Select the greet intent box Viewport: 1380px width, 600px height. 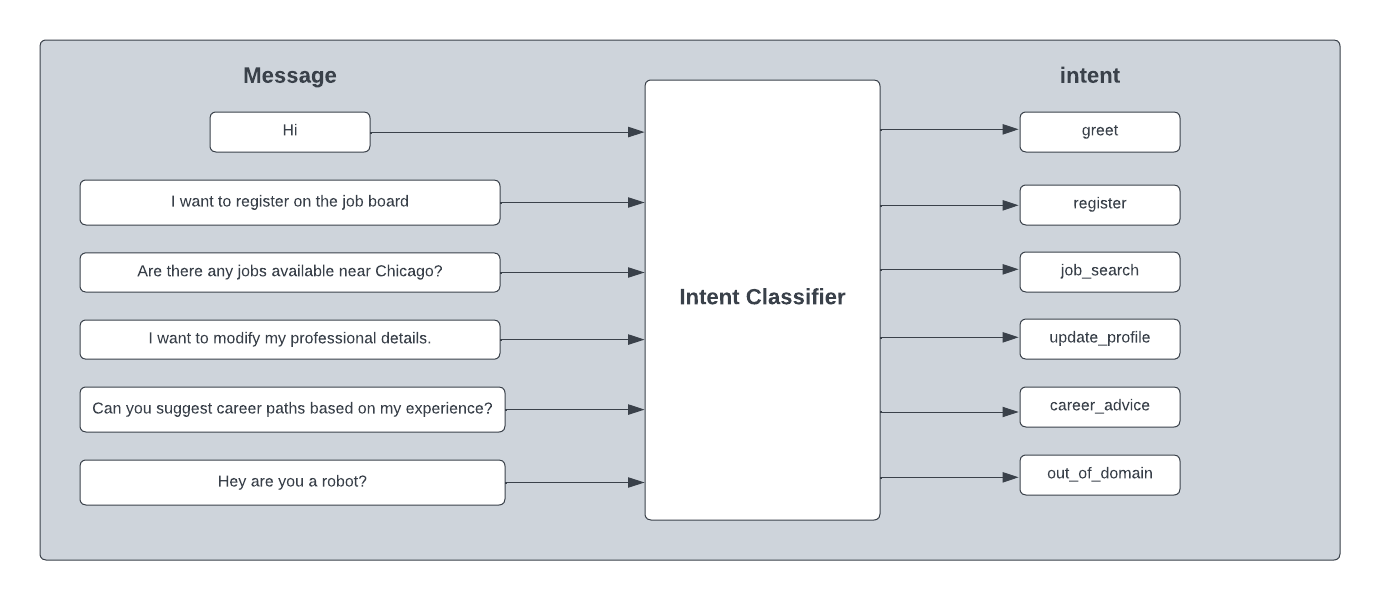click(1099, 131)
